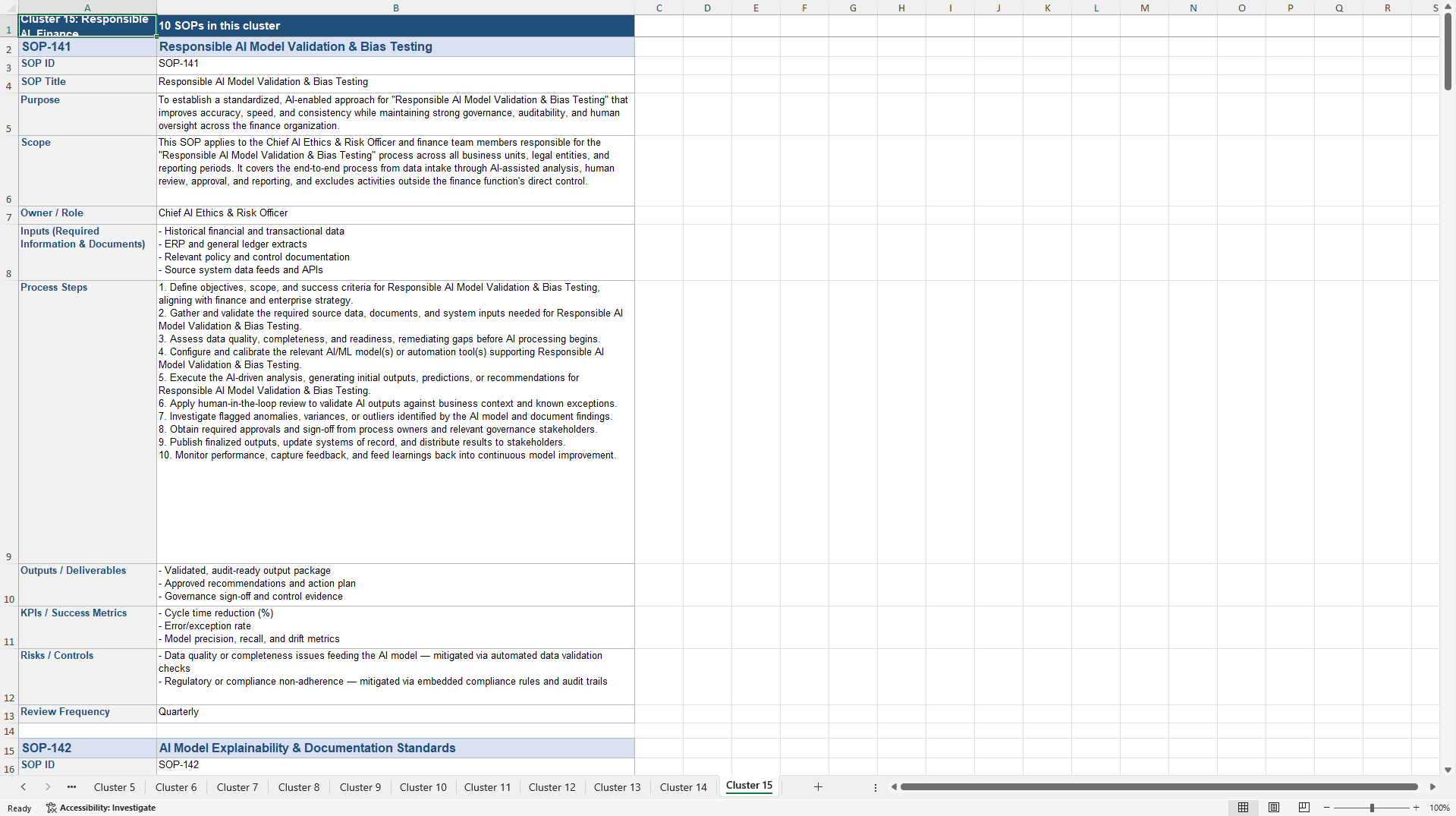Zoom out with the minus icon

1327,808
